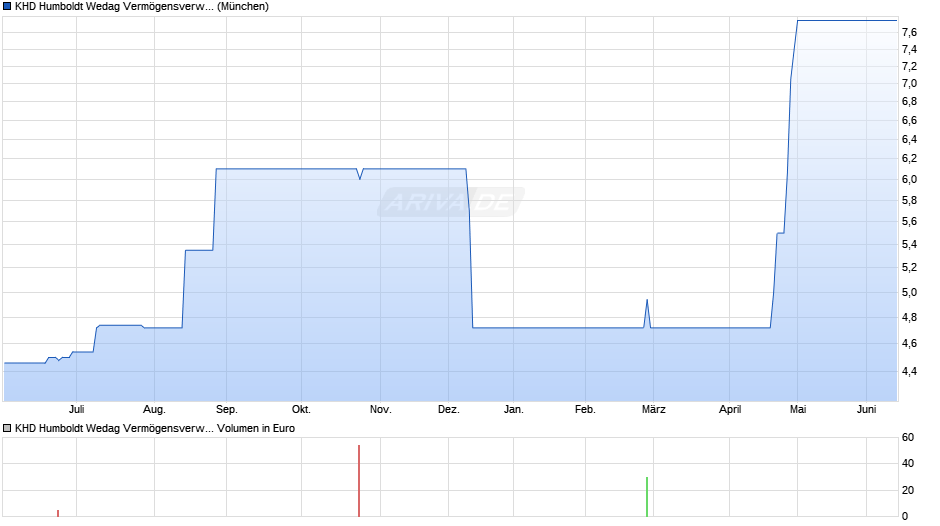Click the 'Volumen in Euro' chart title
The image size is (940, 526).
pos(155,428)
